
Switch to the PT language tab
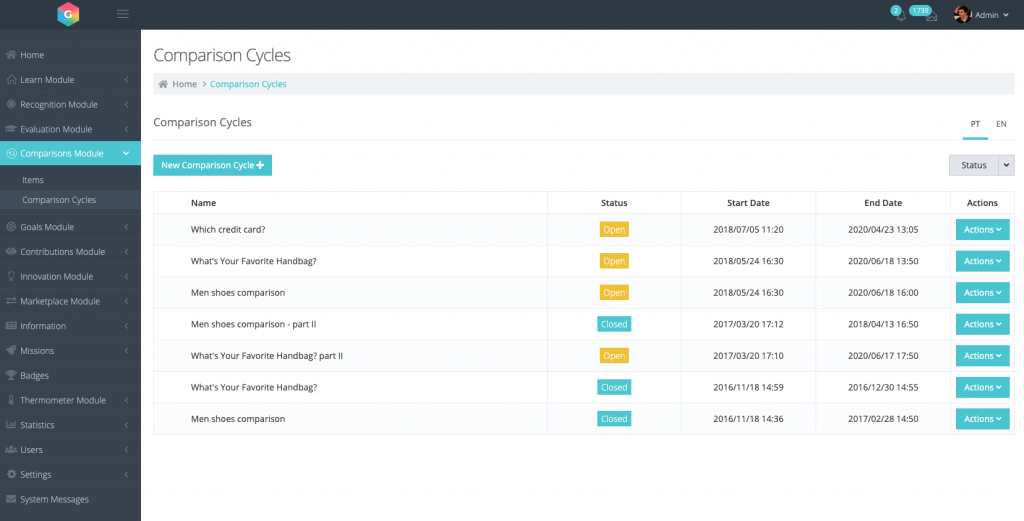975,124
